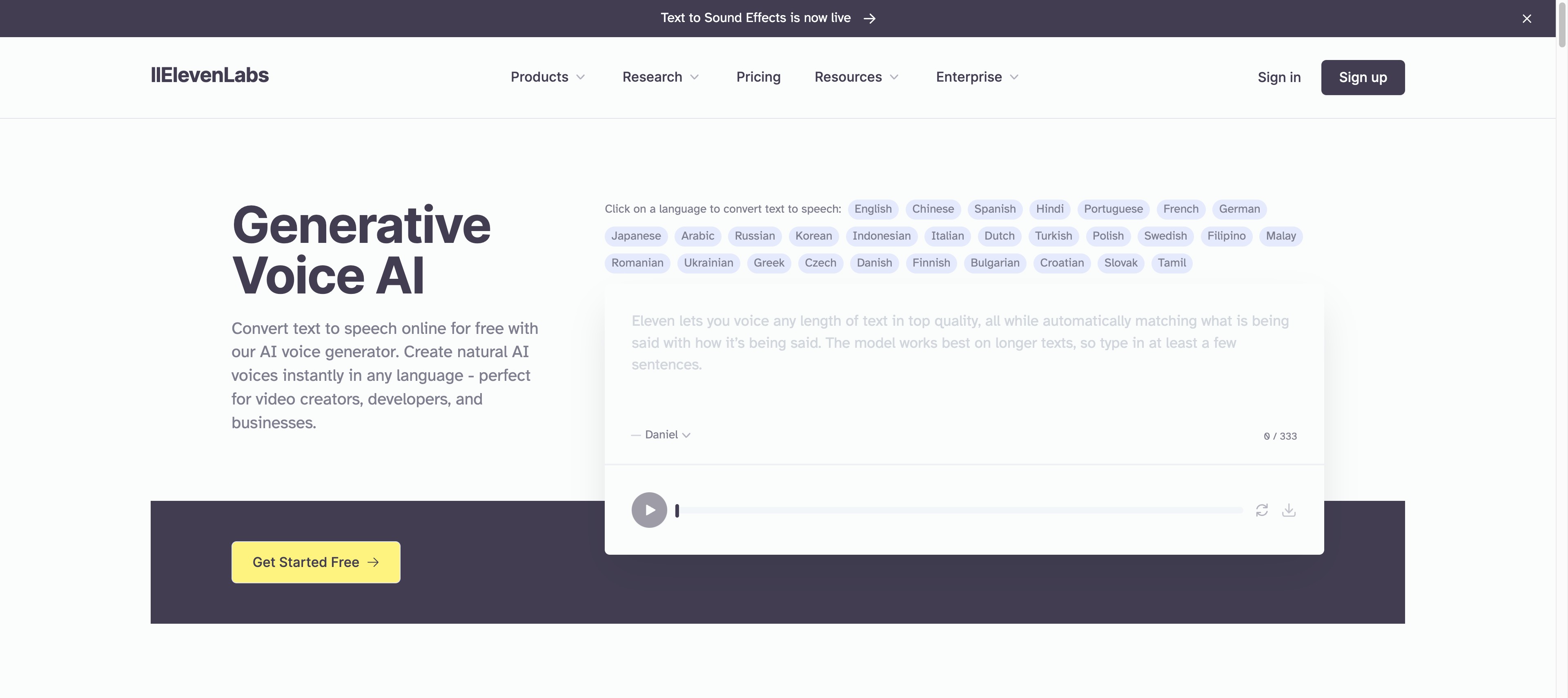Click the '0 / 333' character counter
Screen dimensions: 1568x698
pyautogui.click(x=1280, y=436)
